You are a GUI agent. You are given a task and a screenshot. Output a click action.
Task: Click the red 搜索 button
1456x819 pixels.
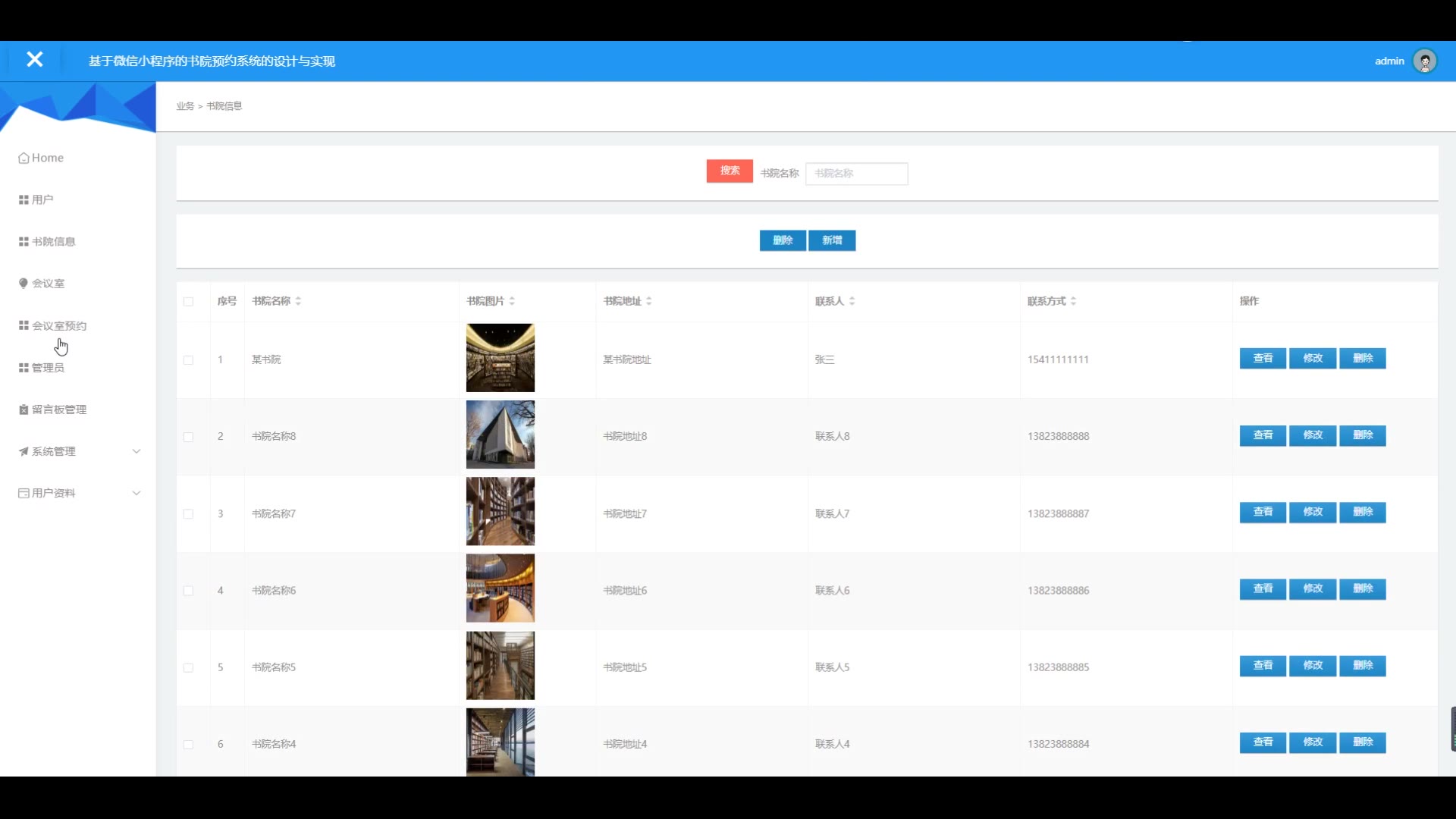[730, 171]
